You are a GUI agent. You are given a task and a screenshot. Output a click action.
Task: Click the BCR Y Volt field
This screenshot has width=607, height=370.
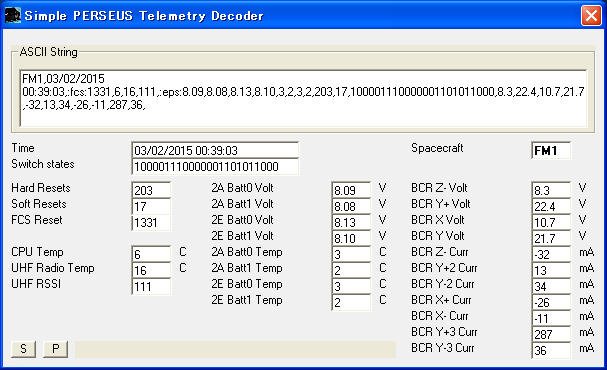click(x=551, y=238)
